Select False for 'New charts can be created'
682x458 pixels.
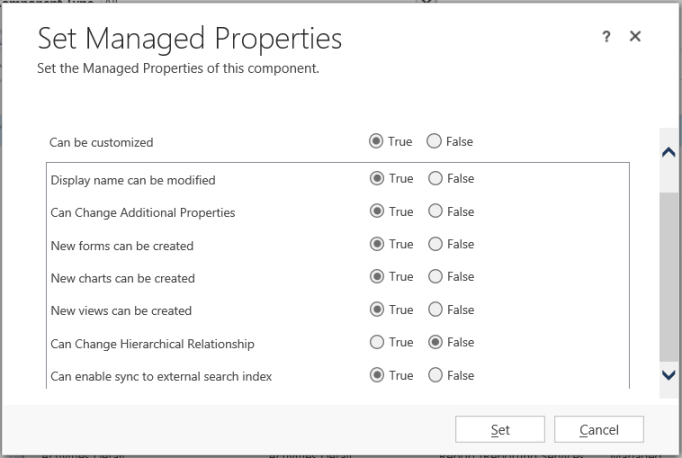(435, 277)
